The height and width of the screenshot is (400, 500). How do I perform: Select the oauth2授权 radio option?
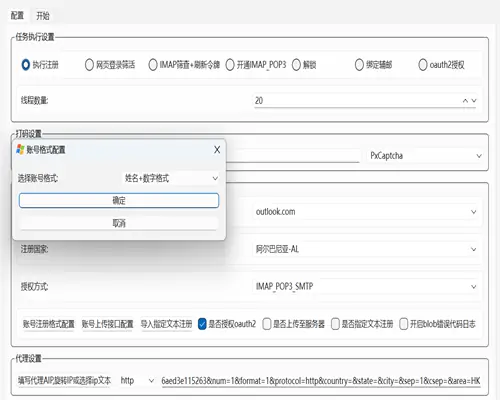click(x=441, y=65)
